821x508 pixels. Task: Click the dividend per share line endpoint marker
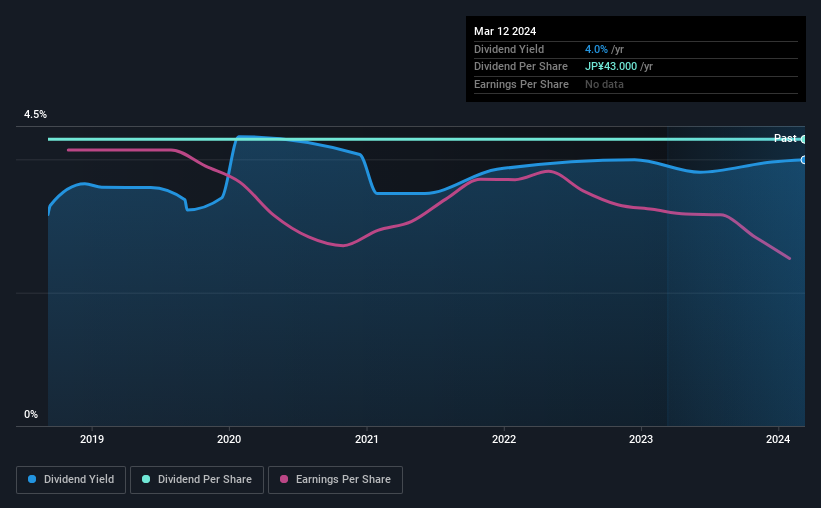pyautogui.click(x=803, y=139)
